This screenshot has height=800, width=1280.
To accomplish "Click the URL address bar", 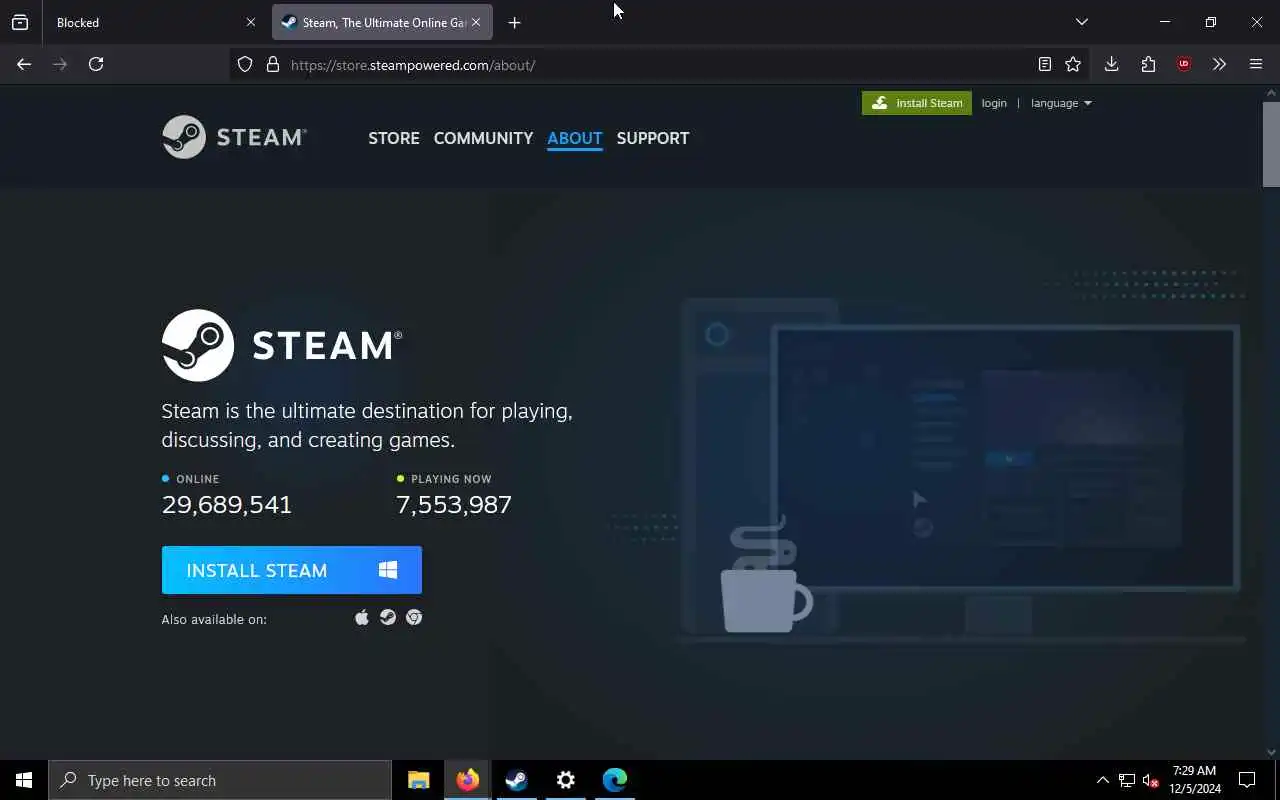I will click(660, 65).
